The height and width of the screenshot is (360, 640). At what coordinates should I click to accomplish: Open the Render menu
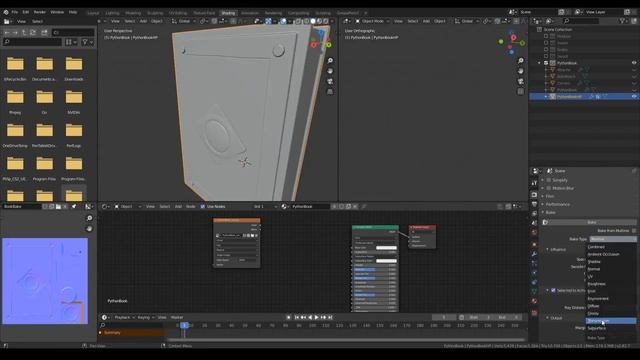point(40,12)
